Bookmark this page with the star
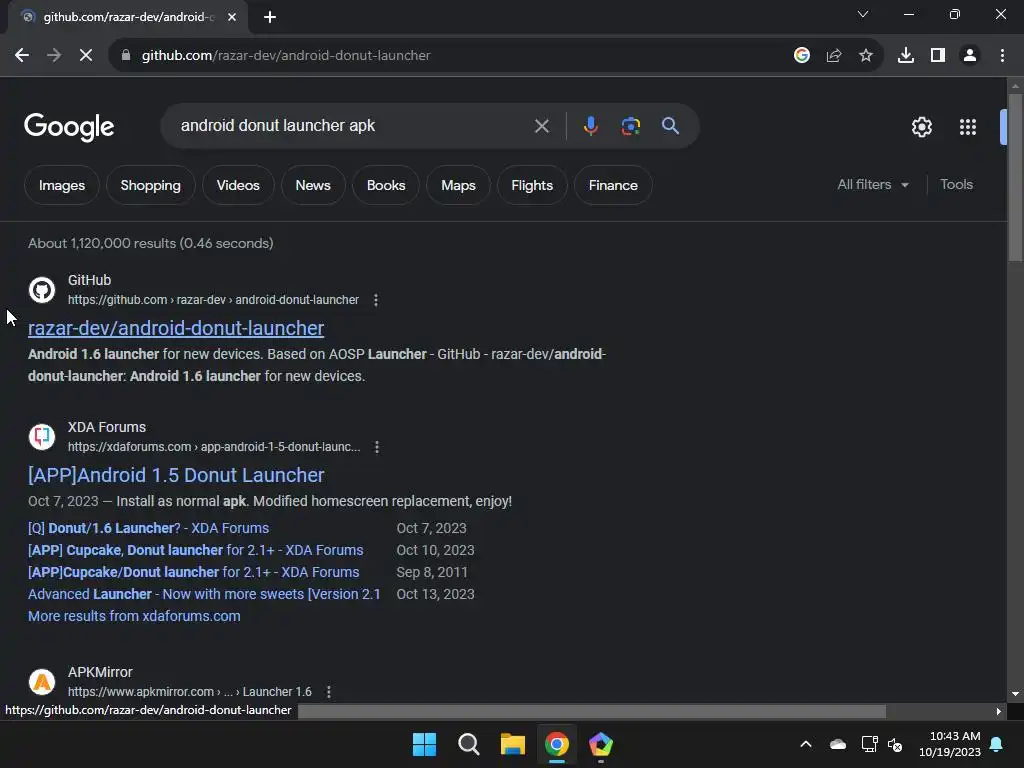 click(x=866, y=56)
